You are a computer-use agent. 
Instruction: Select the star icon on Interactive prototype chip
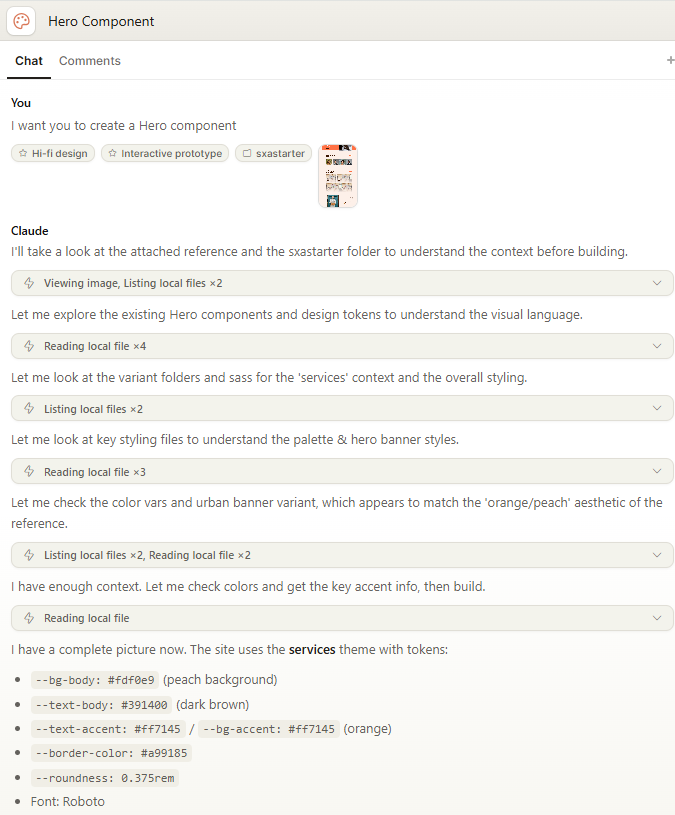(112, 153)
